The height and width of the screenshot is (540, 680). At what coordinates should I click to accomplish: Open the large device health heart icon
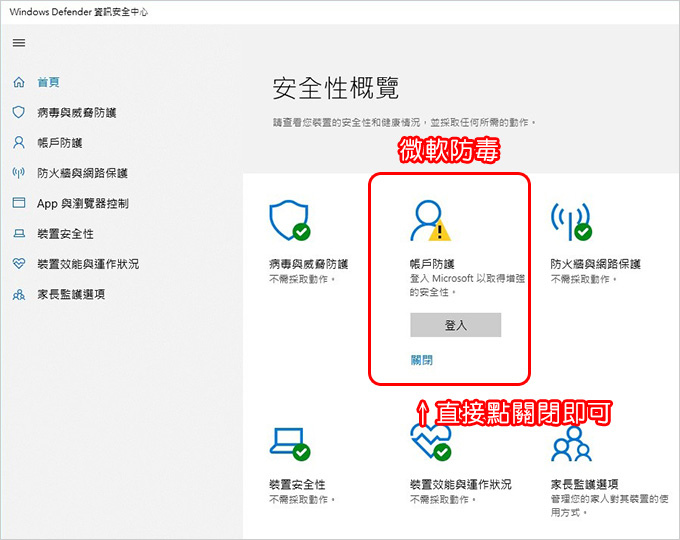click(x=431, y=442)
